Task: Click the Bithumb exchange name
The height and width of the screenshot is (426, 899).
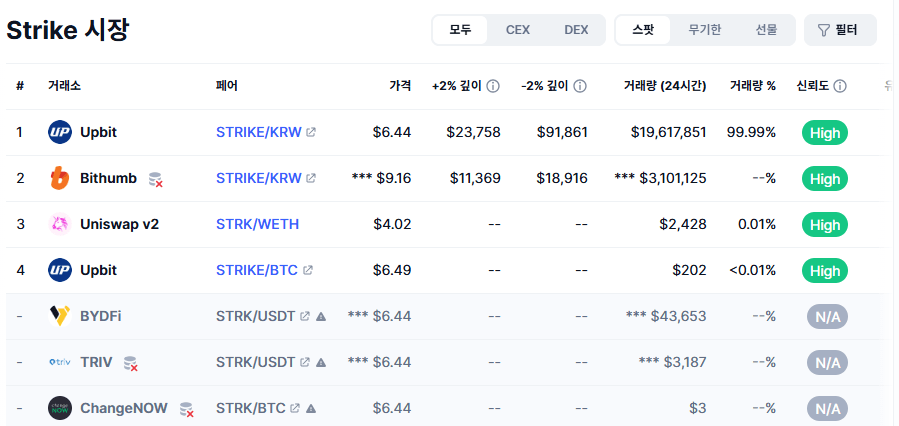Action: (x=108, y=178)
